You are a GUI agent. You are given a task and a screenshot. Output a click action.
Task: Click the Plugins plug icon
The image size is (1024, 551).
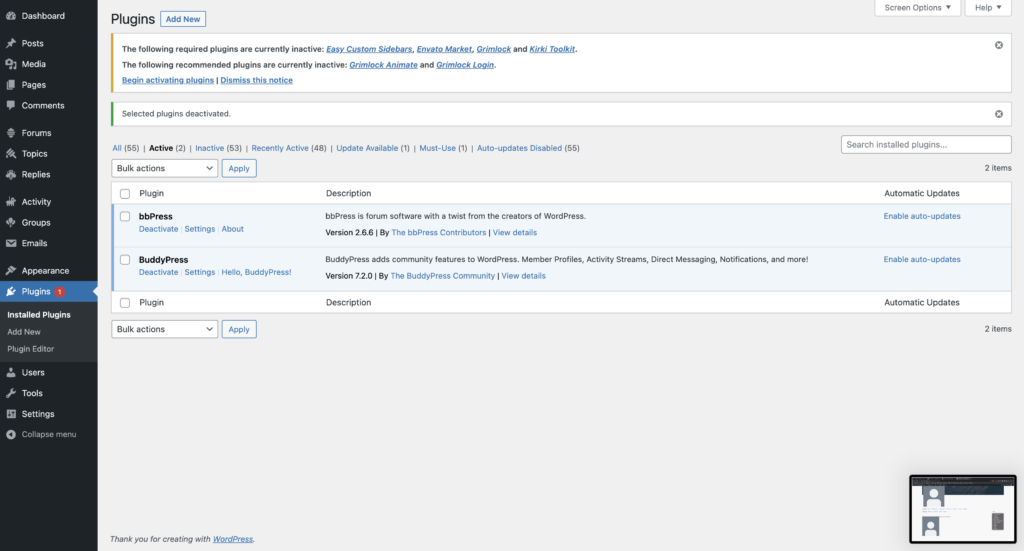[x=11, y=291]
